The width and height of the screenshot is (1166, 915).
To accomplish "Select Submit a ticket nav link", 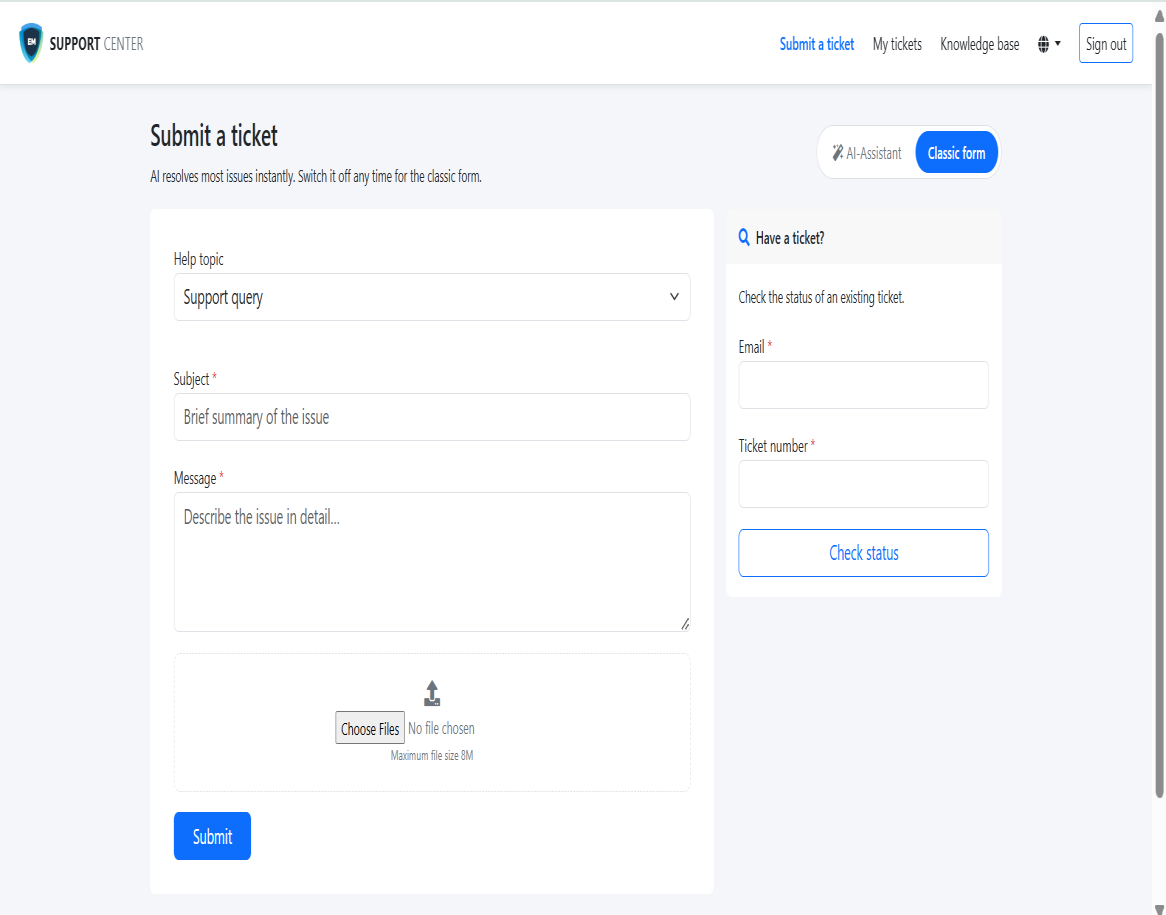I will point(816,44).
